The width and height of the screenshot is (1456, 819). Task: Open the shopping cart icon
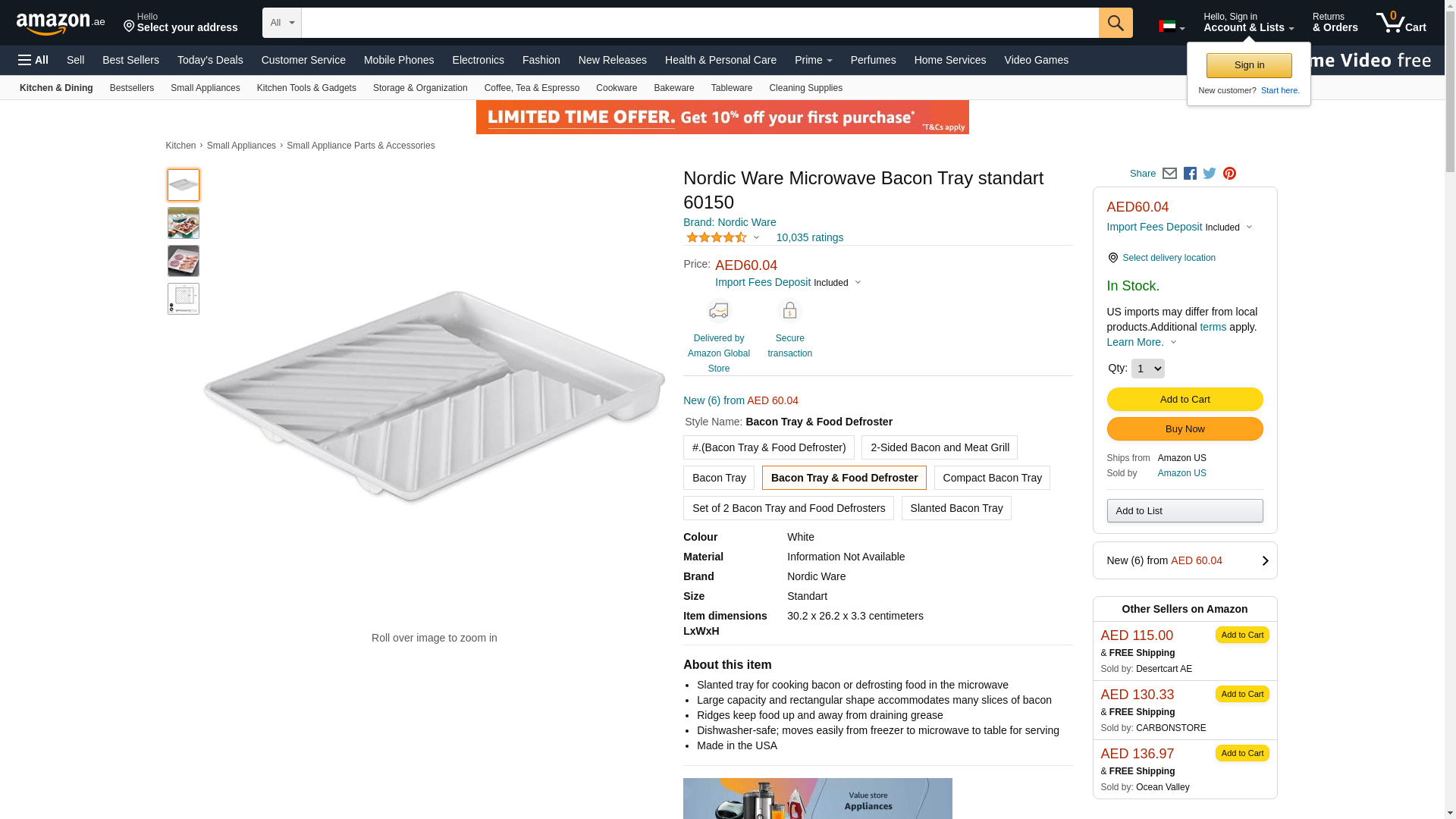1401,23
